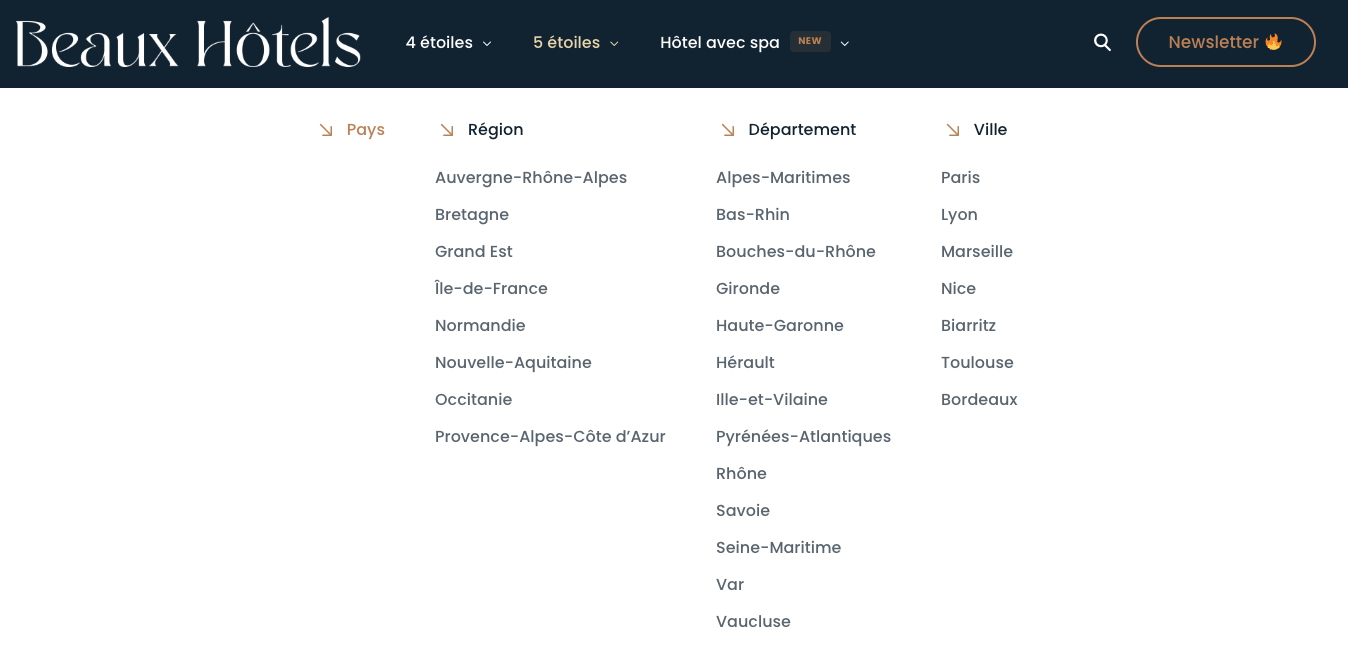
Task: Open the Paris city link
Action: [x=960, y=178]
